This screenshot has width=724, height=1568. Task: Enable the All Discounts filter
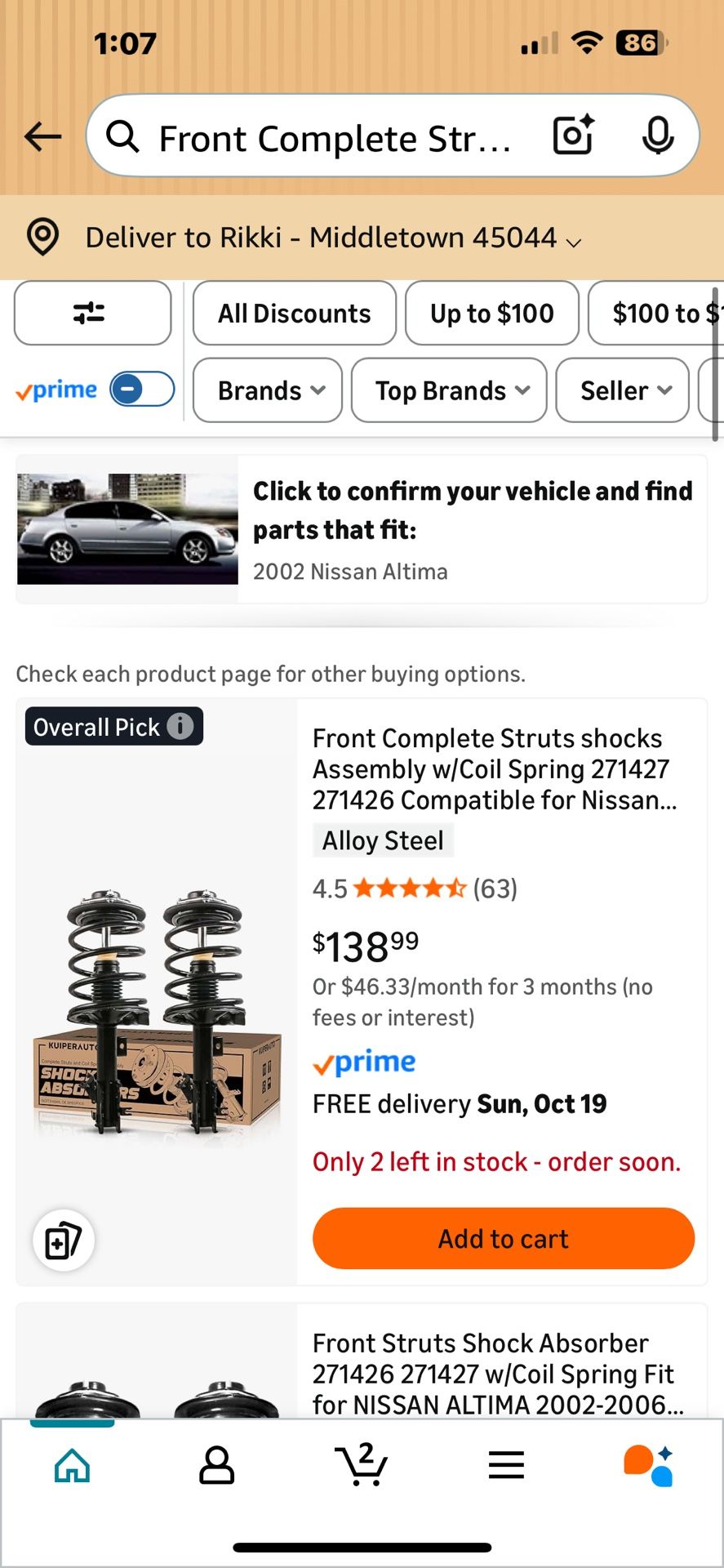(294, 313)
